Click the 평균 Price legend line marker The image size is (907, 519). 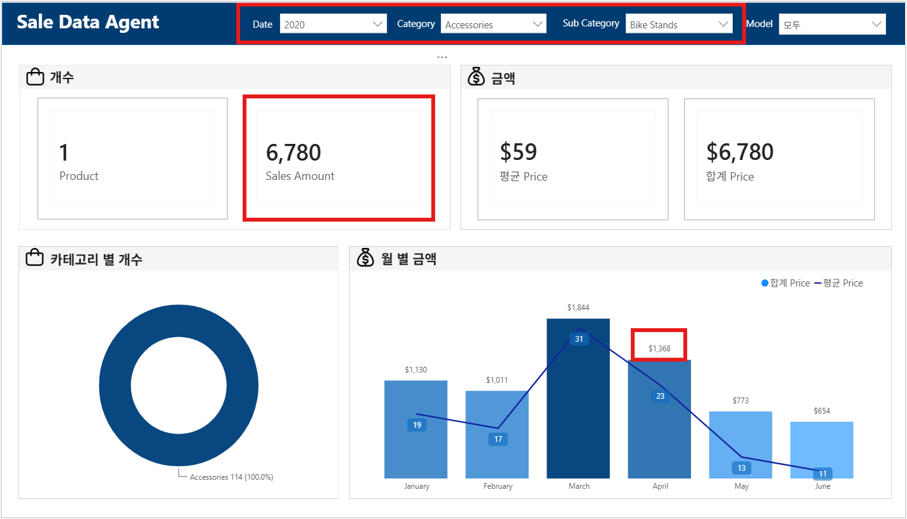(x=818, y=283)
